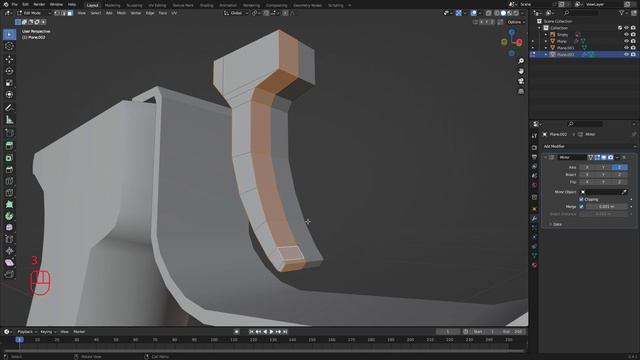Enable mirror Flip Z
Screen dimensions: 640x360
tap(620, 182)
